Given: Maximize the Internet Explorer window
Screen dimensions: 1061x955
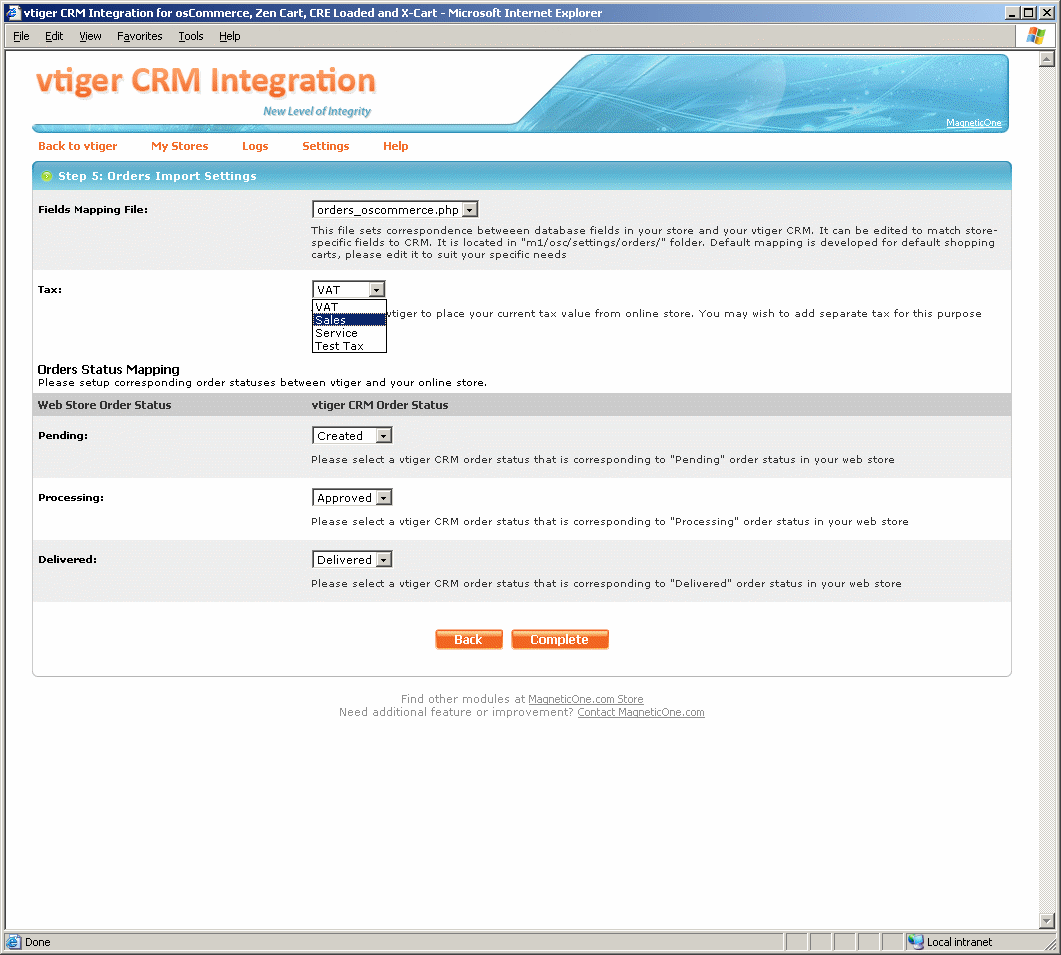Looking at the screenshot, I should pos(1029,12).
